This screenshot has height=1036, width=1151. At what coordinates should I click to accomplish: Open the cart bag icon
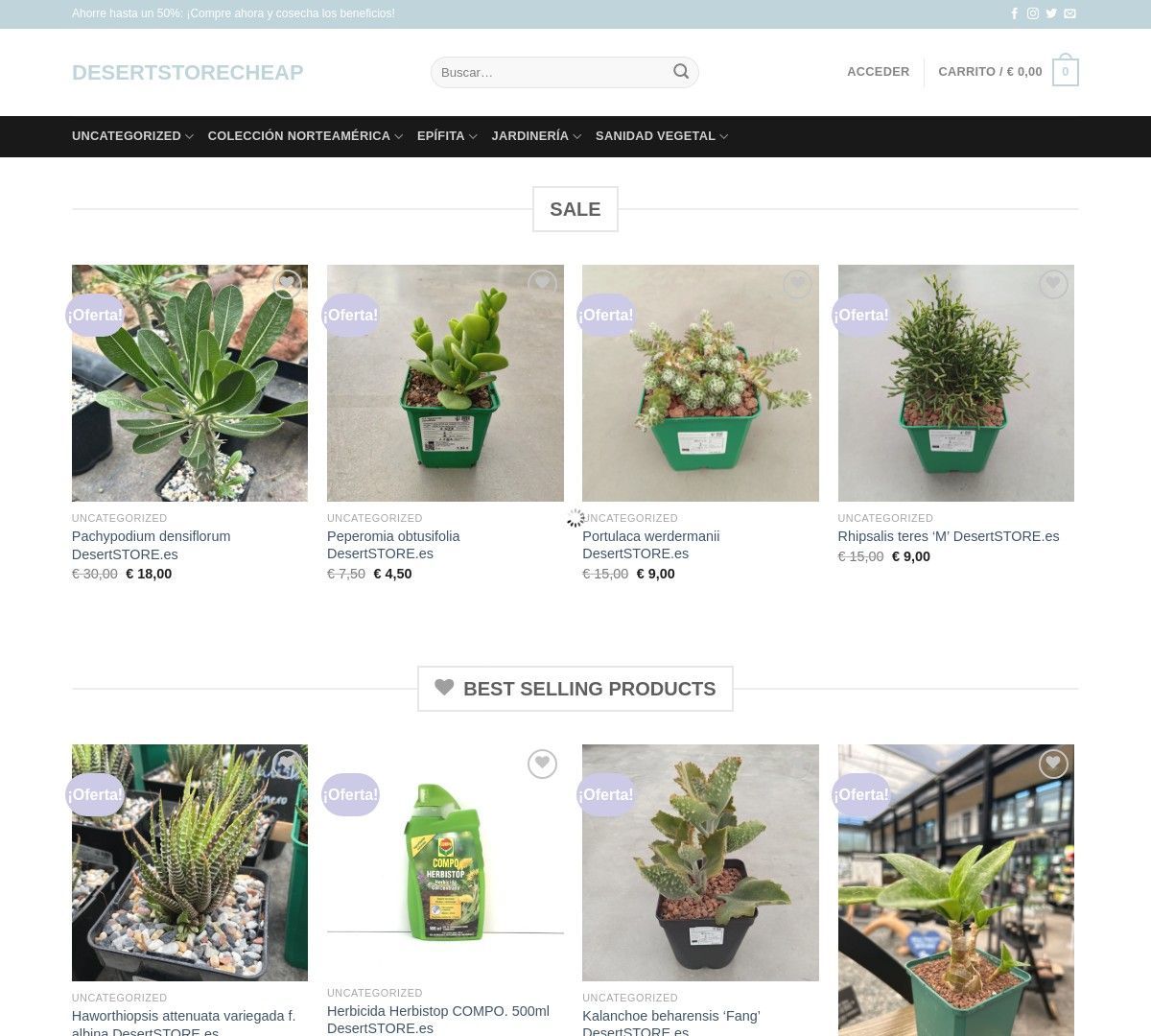click(x=1065, y=72)
